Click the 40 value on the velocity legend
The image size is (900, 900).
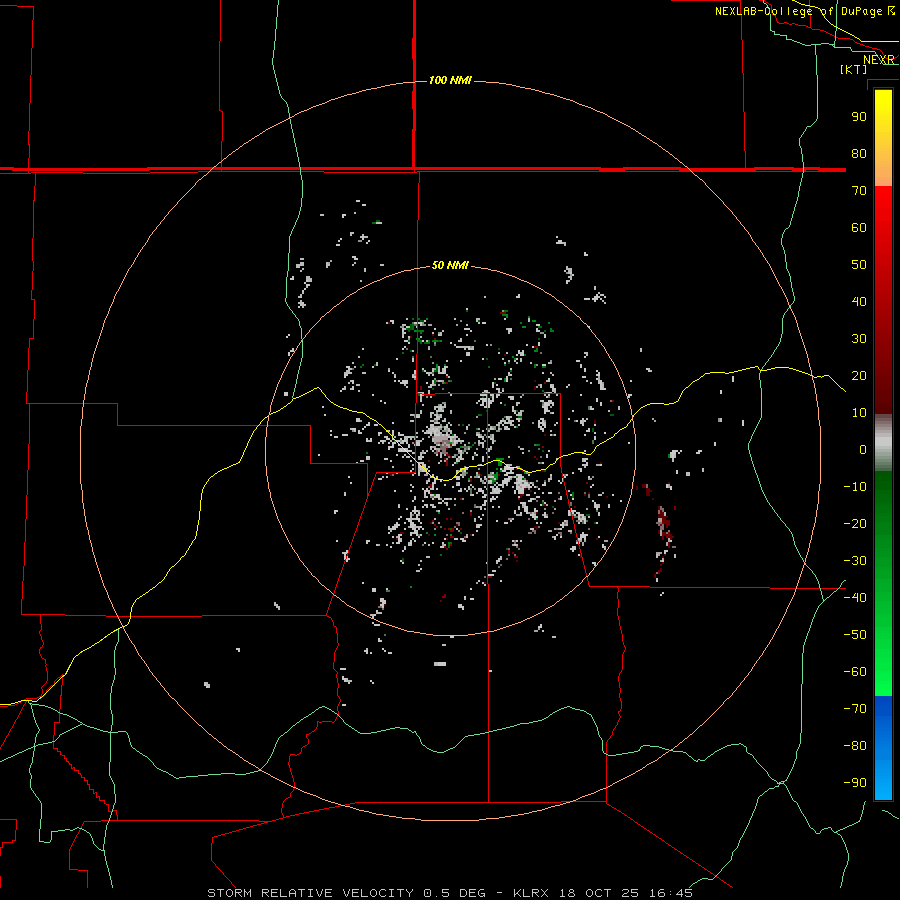(859, 301)
